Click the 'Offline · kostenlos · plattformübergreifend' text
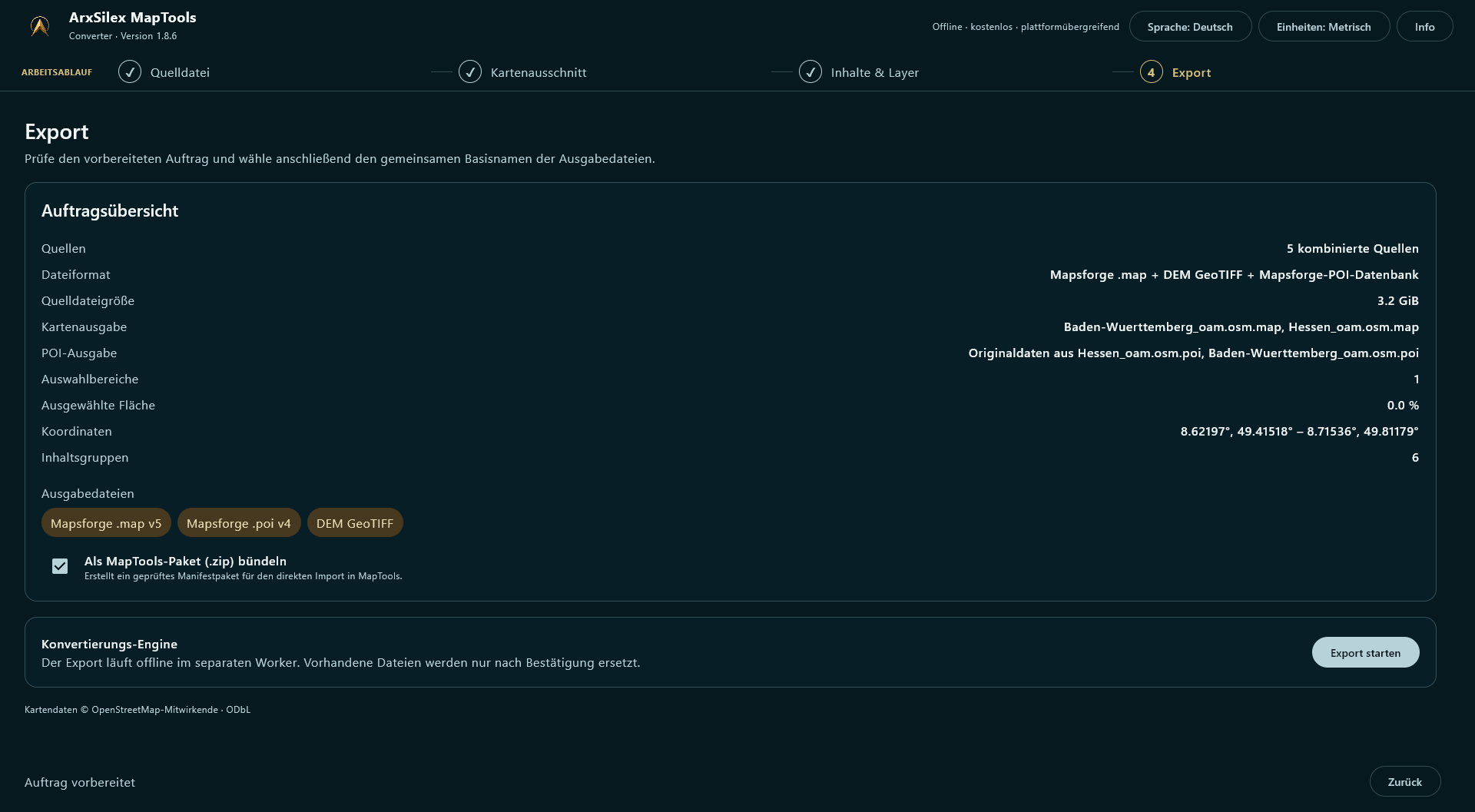This screenshot has height=812, width=1475. pyautogui.click(x=1026, y=27)
